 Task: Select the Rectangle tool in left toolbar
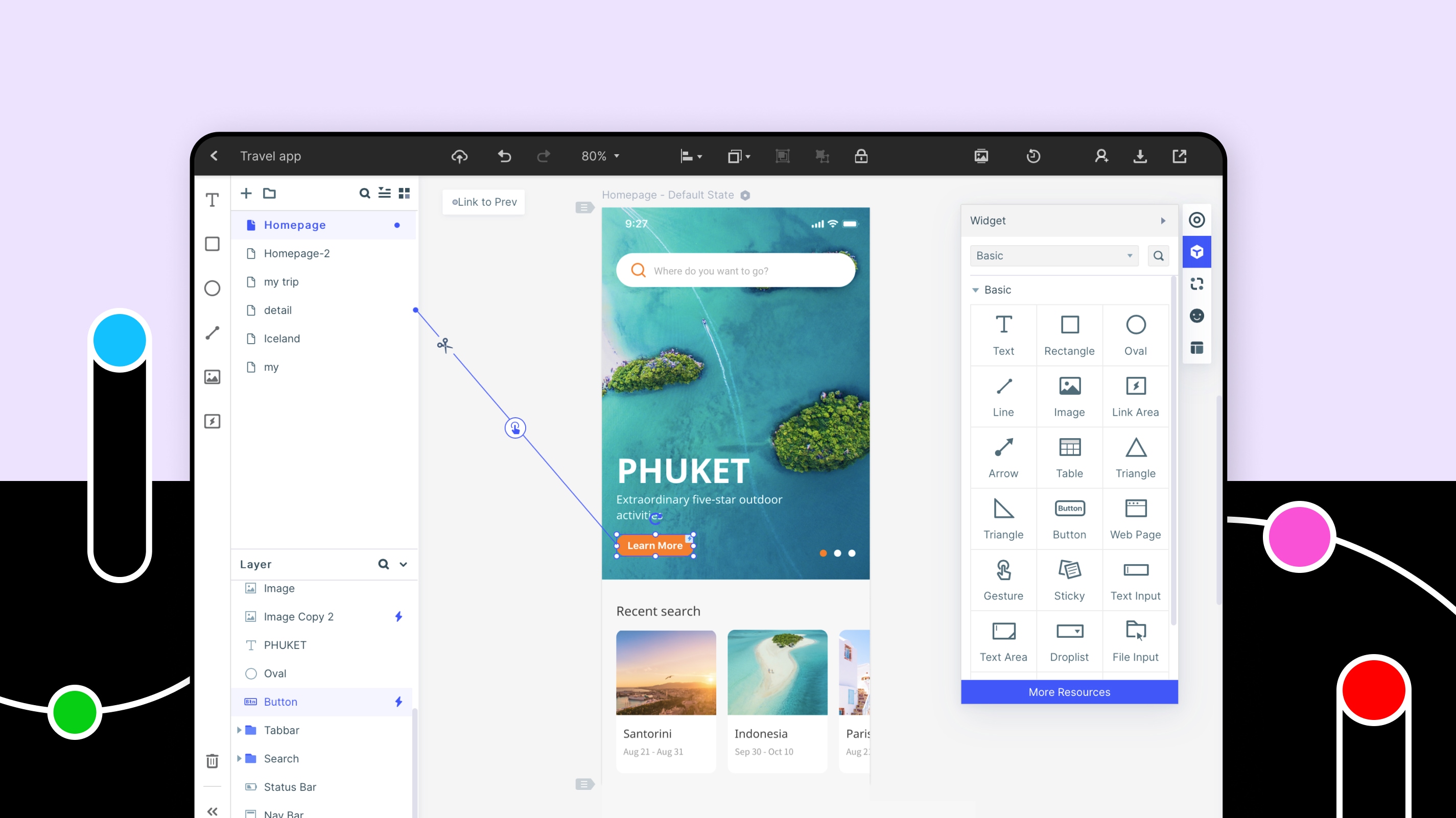212,244
